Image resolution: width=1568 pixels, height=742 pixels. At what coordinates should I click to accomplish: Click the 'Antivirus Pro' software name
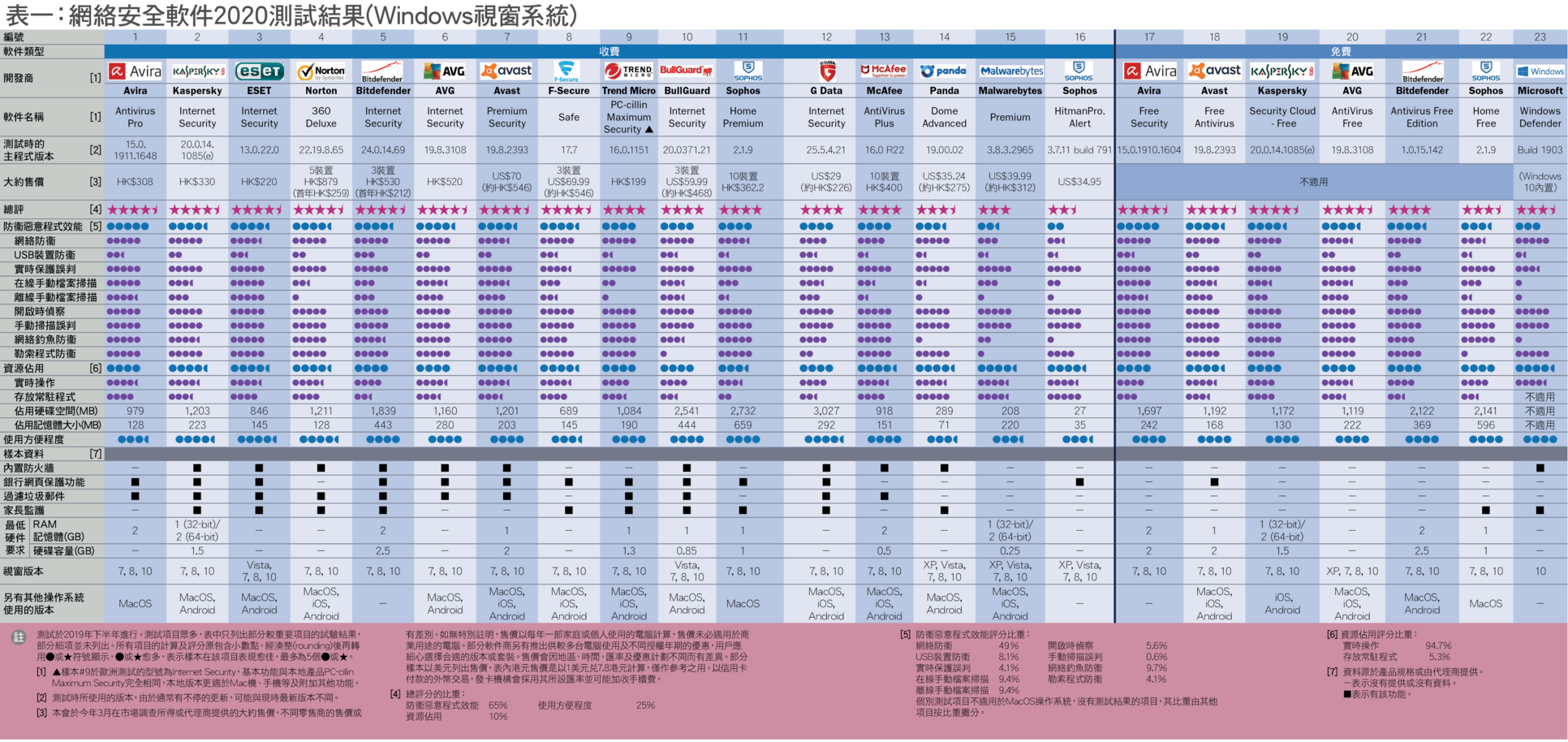click(136, 117)
